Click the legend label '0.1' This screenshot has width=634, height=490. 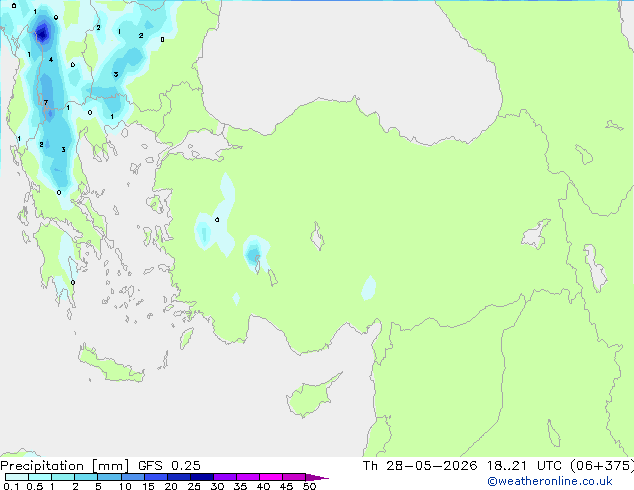(x=11, y=486)
